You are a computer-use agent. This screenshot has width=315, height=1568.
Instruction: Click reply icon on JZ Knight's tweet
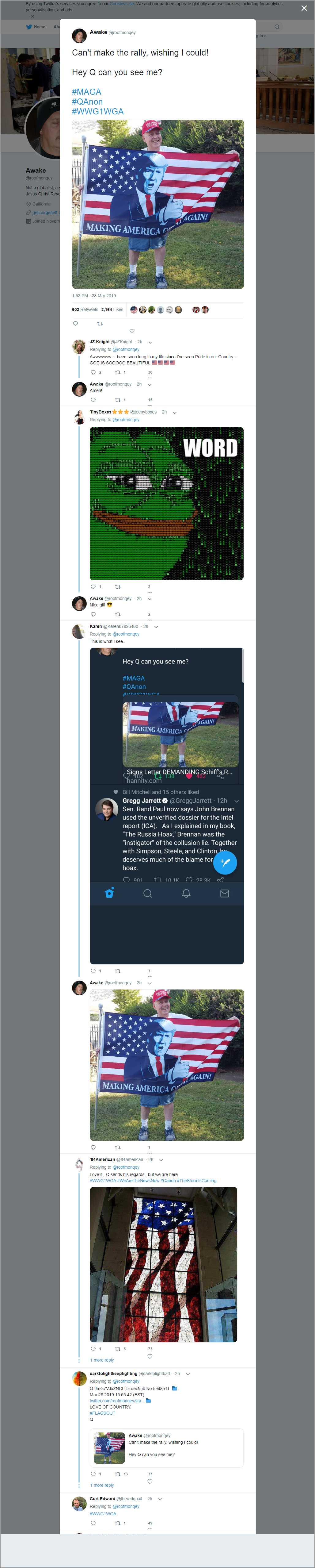(93, 372)
